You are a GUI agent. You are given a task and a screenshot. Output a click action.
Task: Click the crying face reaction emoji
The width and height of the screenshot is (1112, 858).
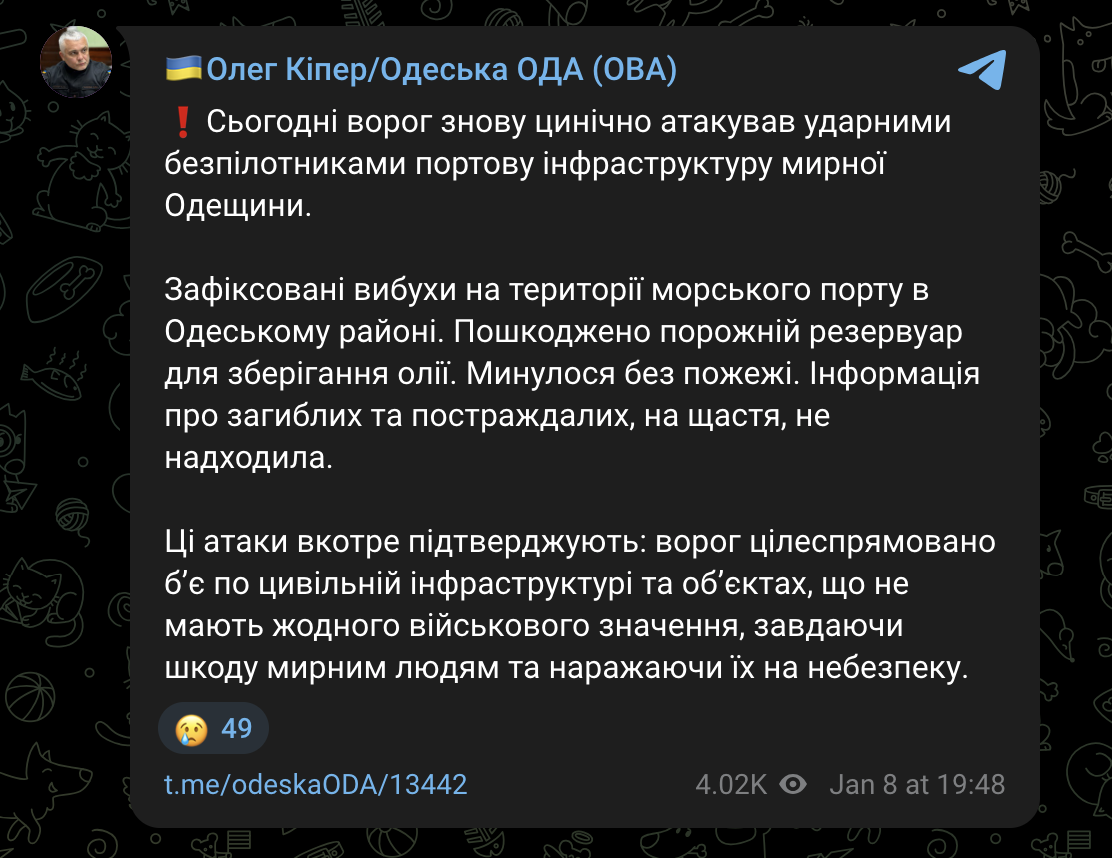(191, 728)
